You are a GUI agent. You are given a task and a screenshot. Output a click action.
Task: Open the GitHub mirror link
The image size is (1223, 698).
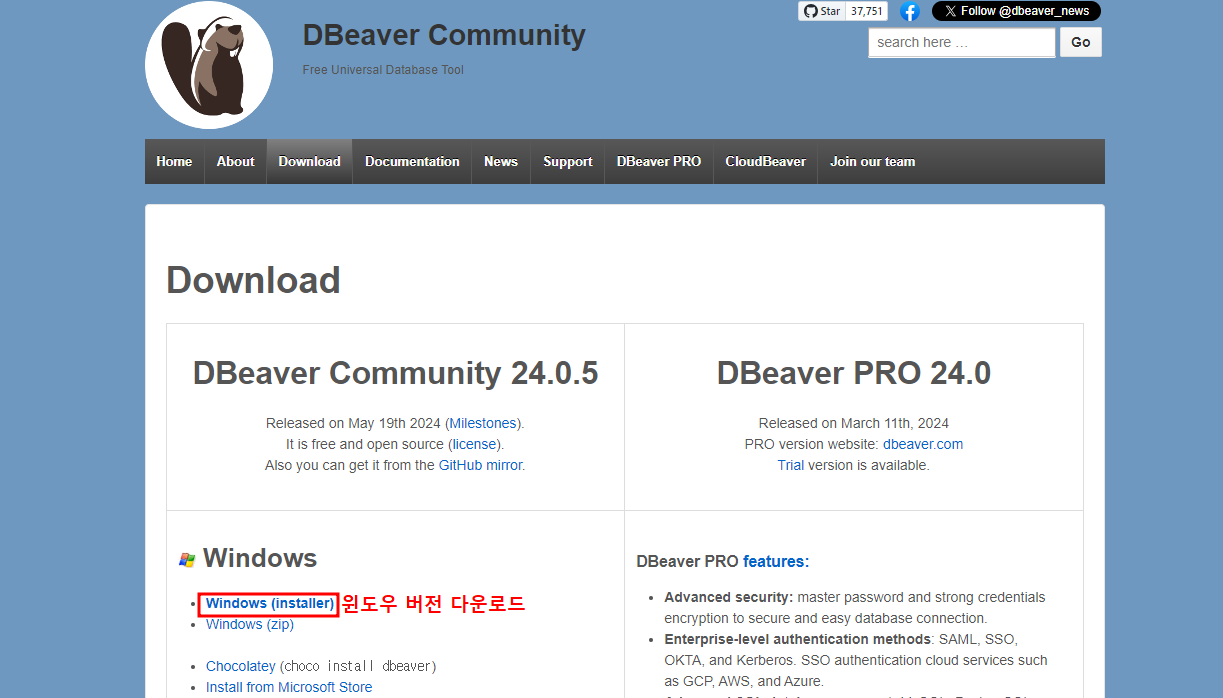(480, 465)
